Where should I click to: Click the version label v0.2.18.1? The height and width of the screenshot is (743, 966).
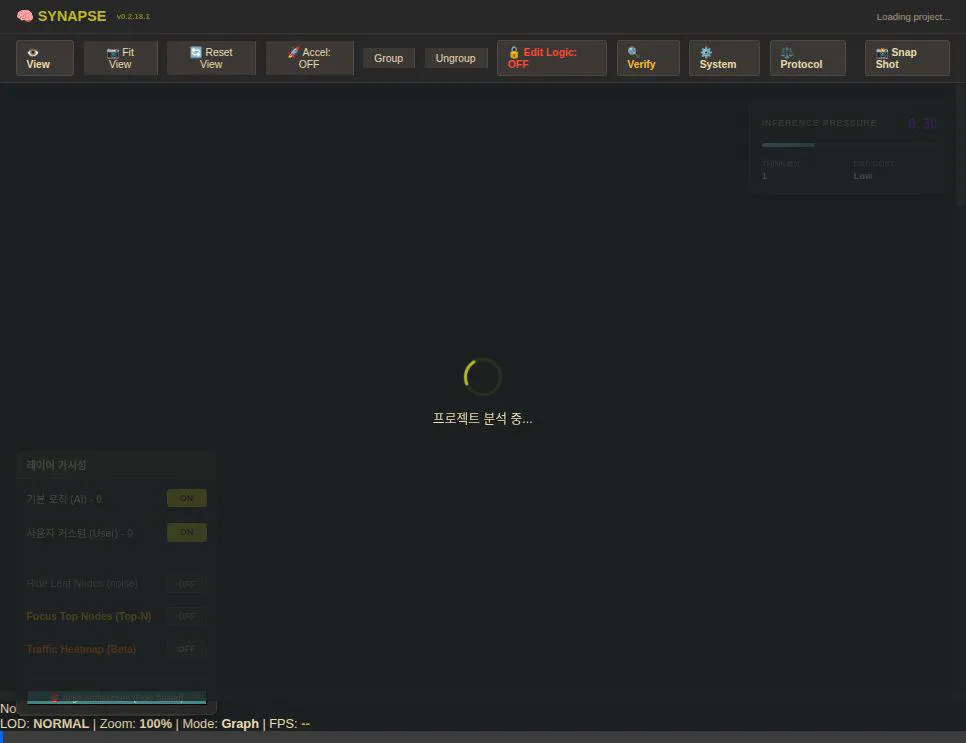click(x=133, y=17)
